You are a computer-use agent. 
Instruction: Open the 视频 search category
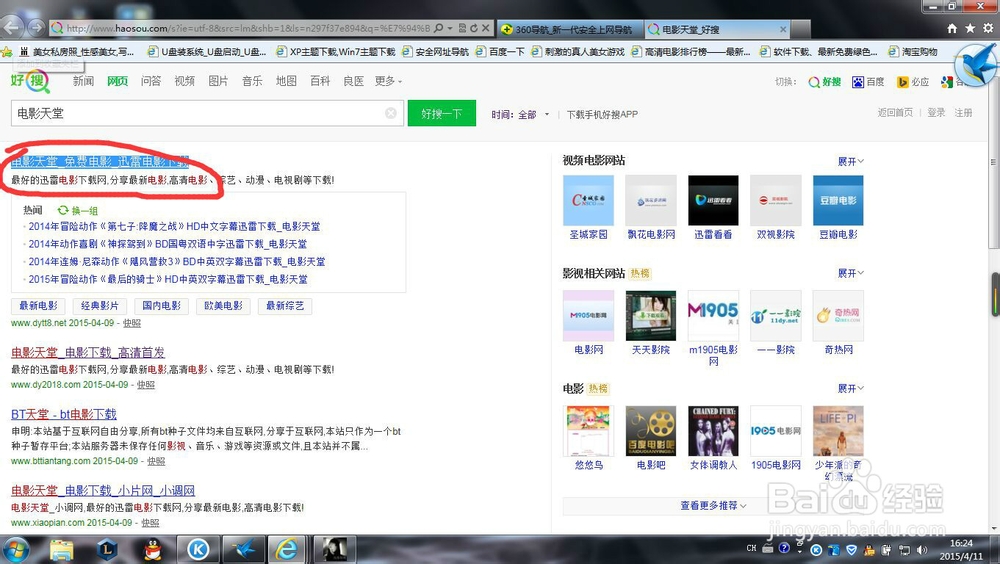pyautogui.click(x=185, y=81)
